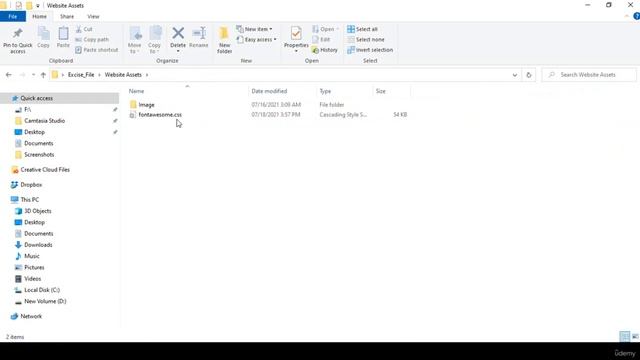This screenshot has width=640, height=360.
Task: Click Edit in Open group
Action: [x=321, y=40]
